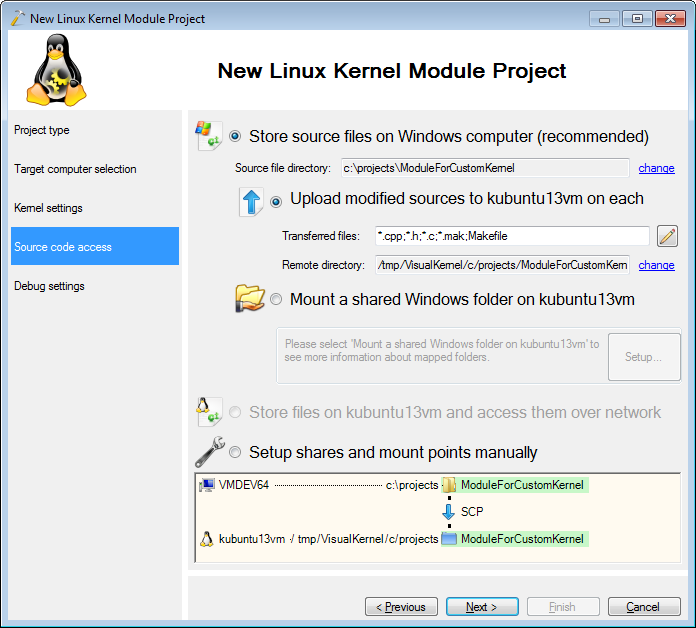Click the kubuntu13vm label in the diagram
Viewport: 696px width, 628px height.
(252, 539)
